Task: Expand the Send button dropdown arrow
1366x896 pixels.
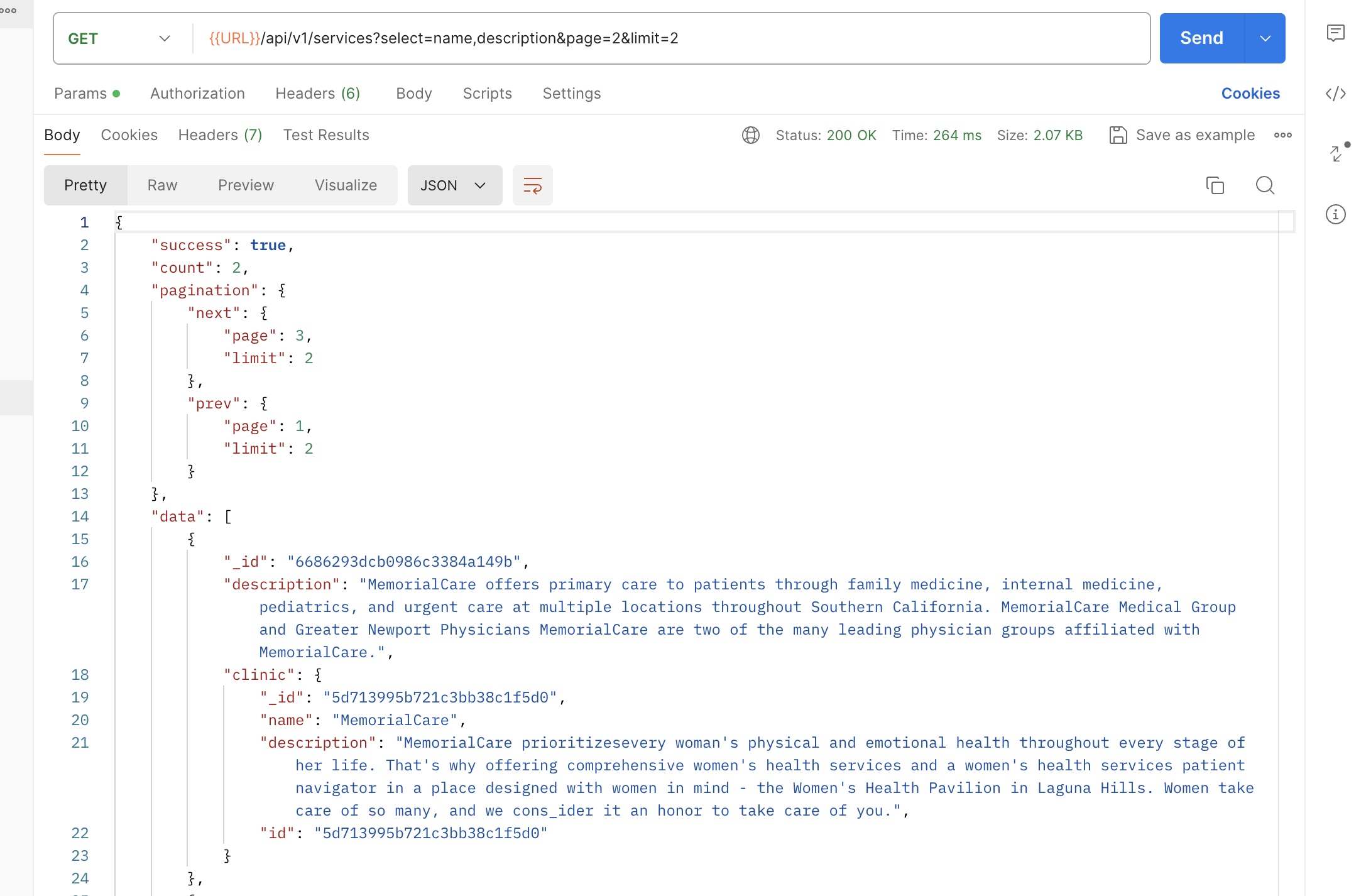Action: (1265, 39)
